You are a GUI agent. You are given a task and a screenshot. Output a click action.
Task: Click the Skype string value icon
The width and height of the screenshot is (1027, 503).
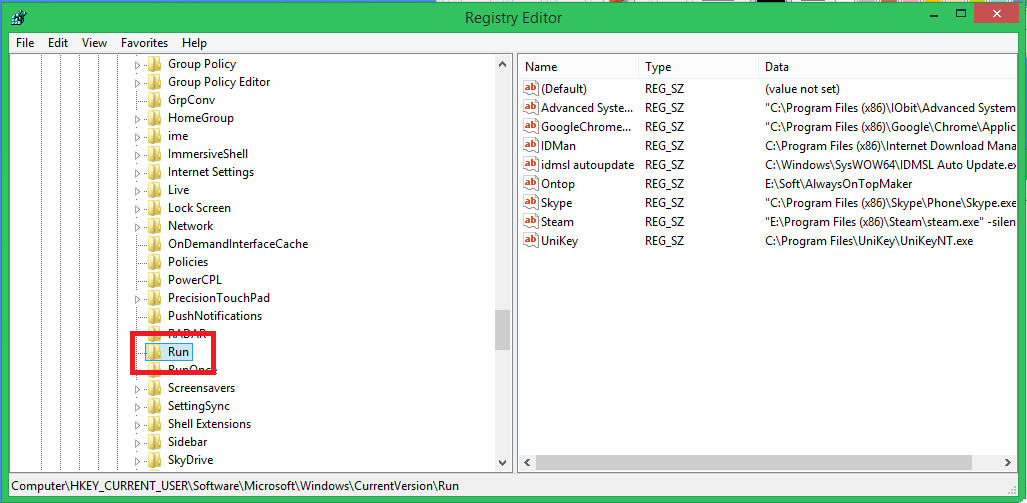click(531, 202)
